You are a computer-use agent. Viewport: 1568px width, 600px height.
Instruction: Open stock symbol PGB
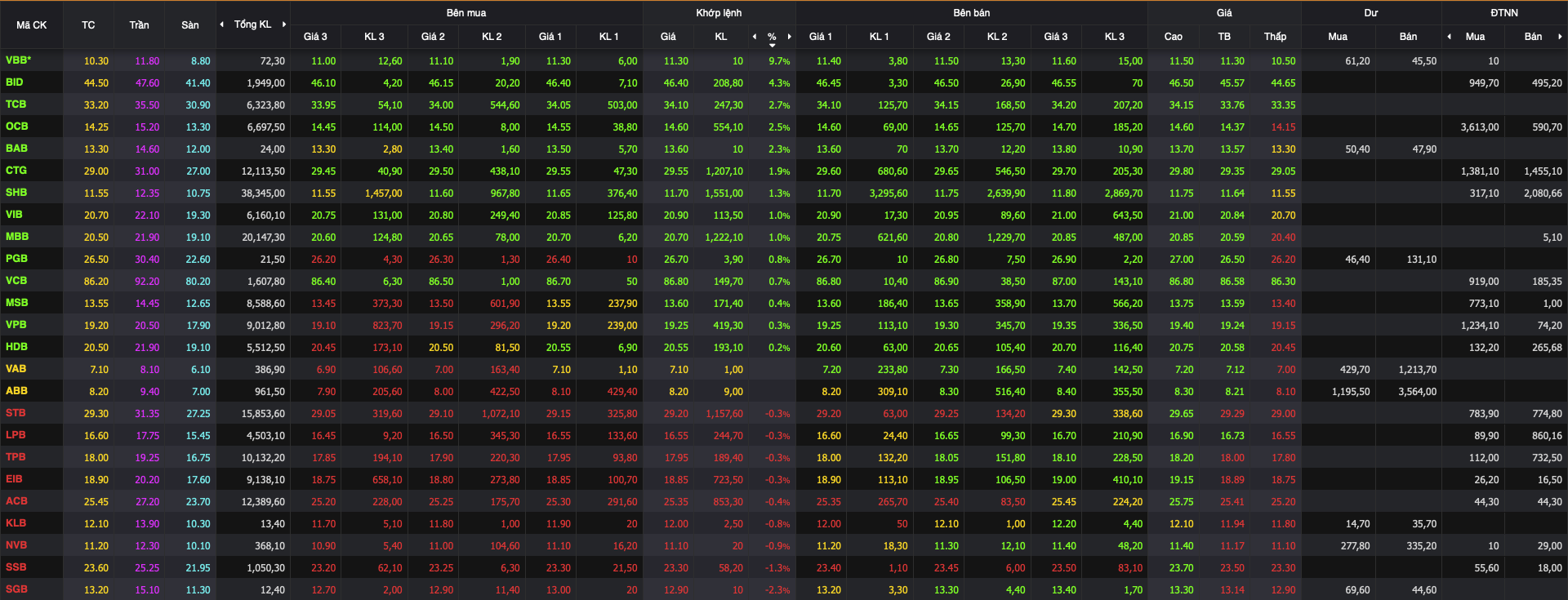[x=17, y=259]
